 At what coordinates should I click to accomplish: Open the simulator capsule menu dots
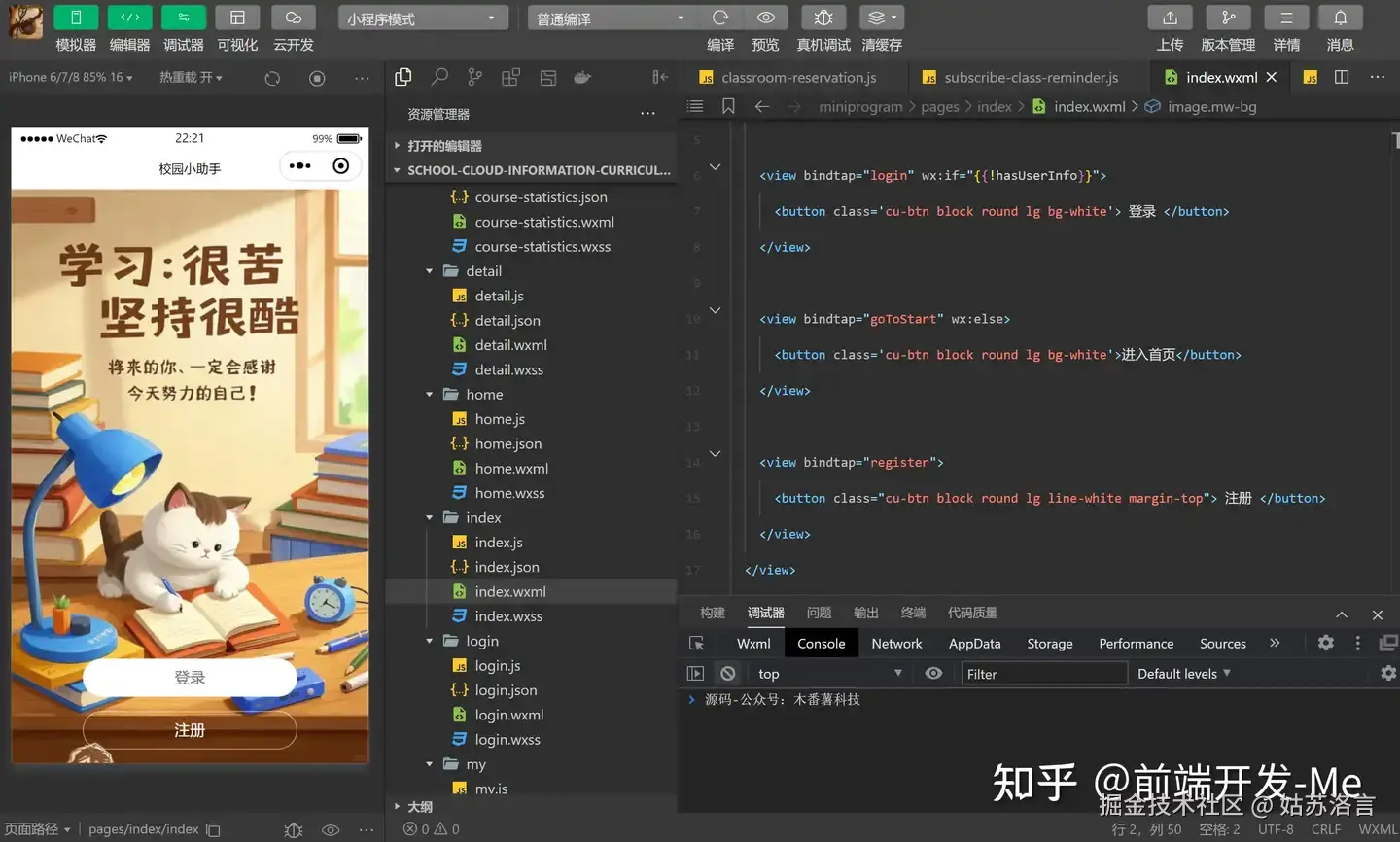[300, 166]
